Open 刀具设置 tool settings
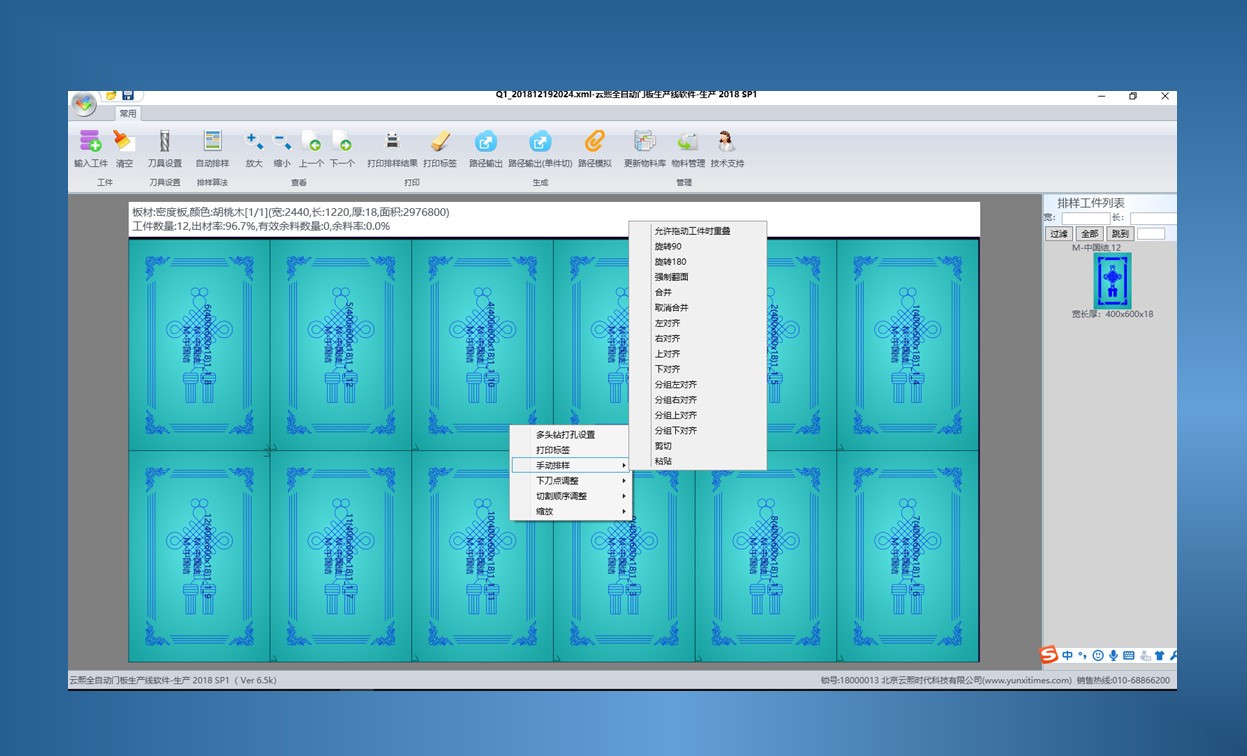The width and height of the screenshot is (1247, 756). [x=165, y=142]
